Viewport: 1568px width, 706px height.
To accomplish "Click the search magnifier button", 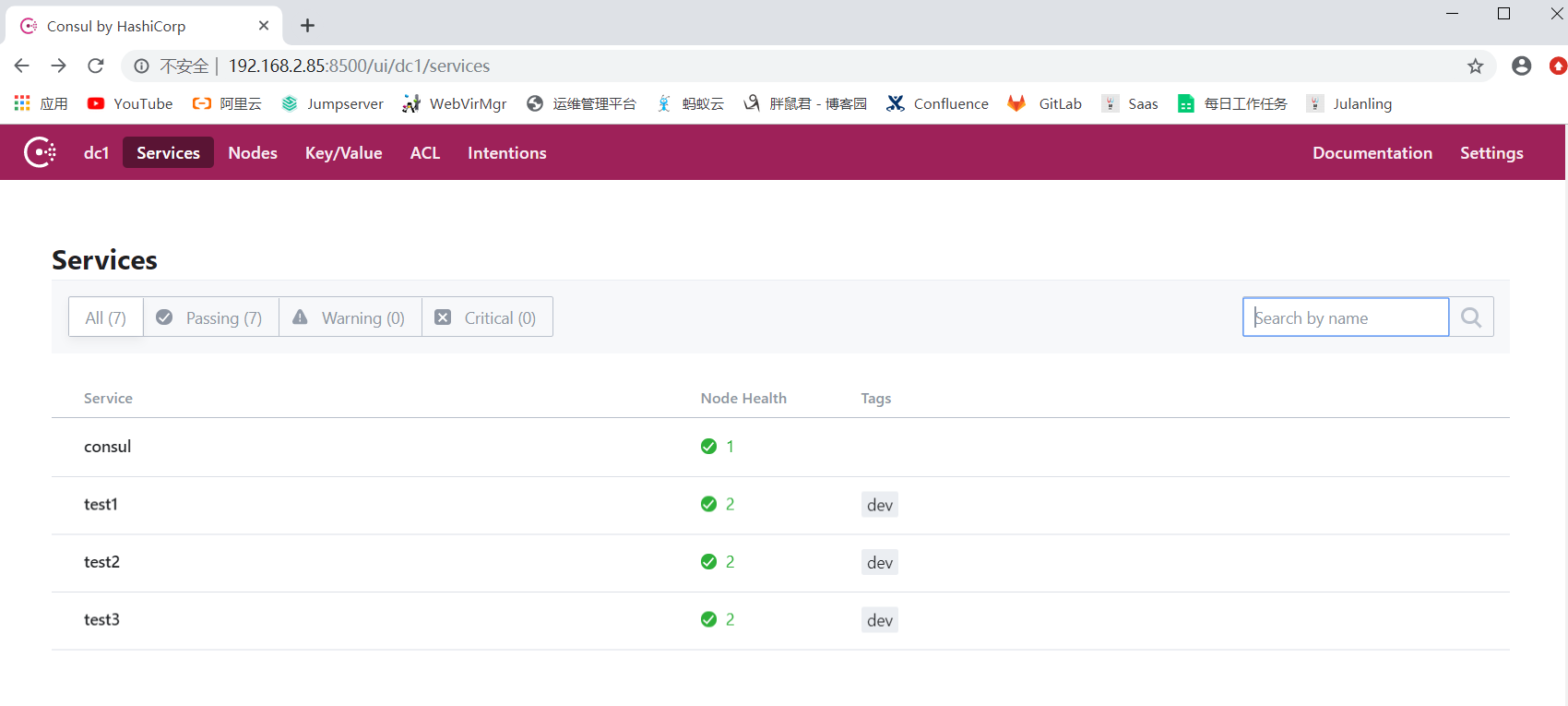I will tap(1471, 317).
